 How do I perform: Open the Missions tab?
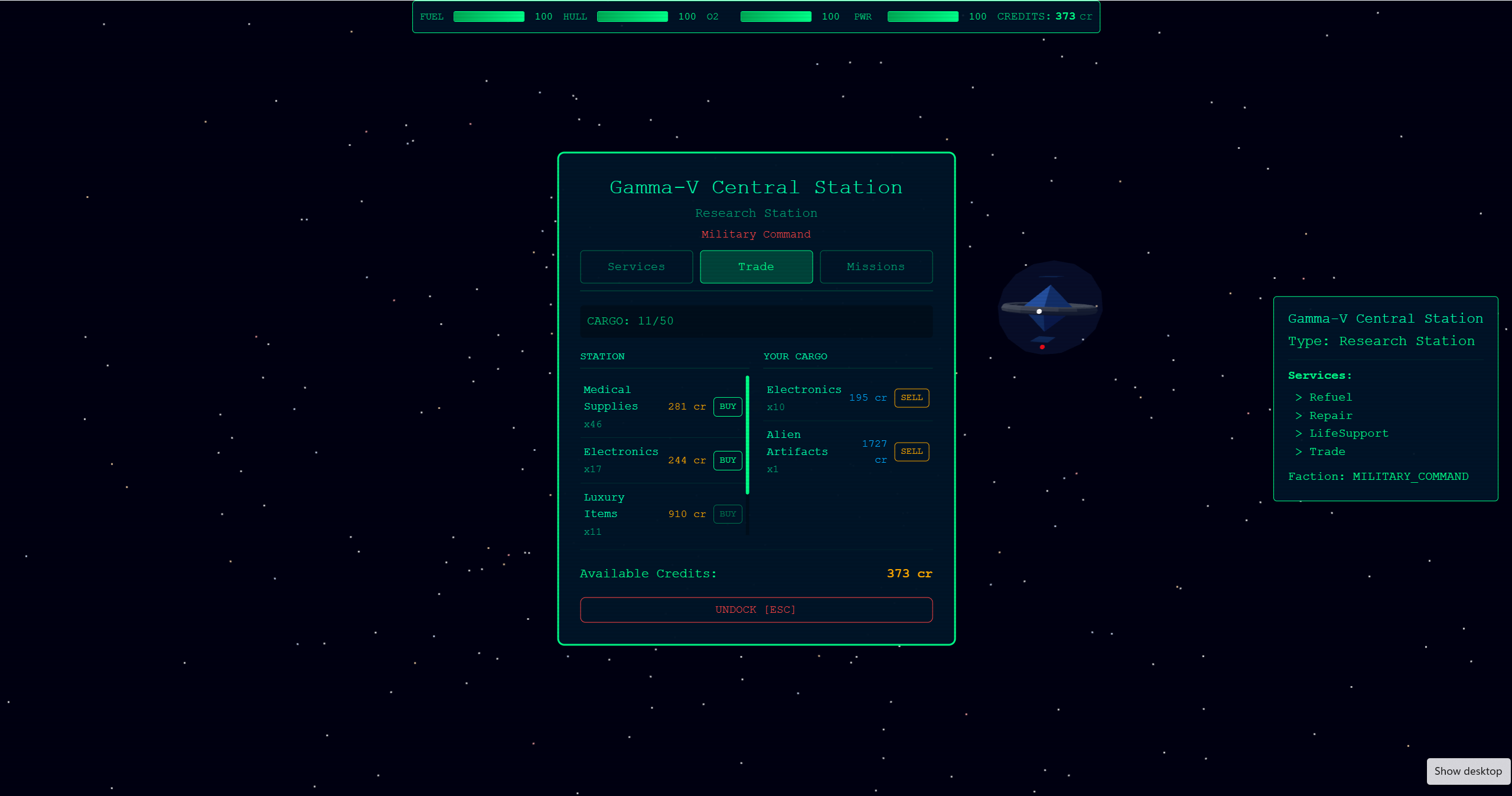[x=875, y=267]
